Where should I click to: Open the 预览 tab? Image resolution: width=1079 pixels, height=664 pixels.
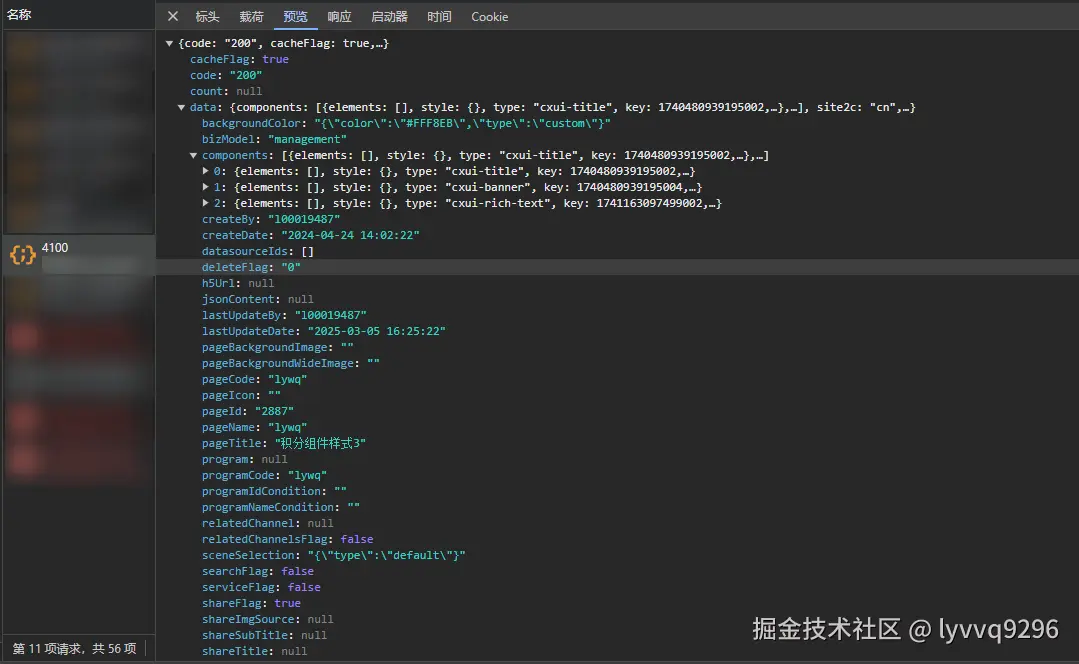tap(295, 17)
